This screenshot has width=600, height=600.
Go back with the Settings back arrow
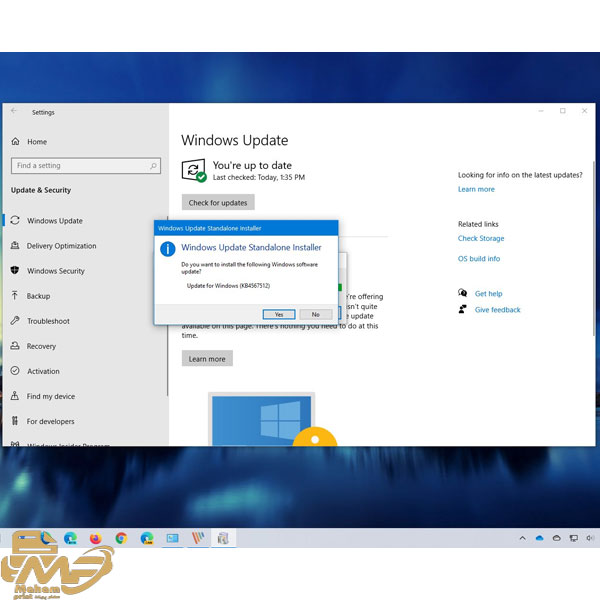coord(14,111)
